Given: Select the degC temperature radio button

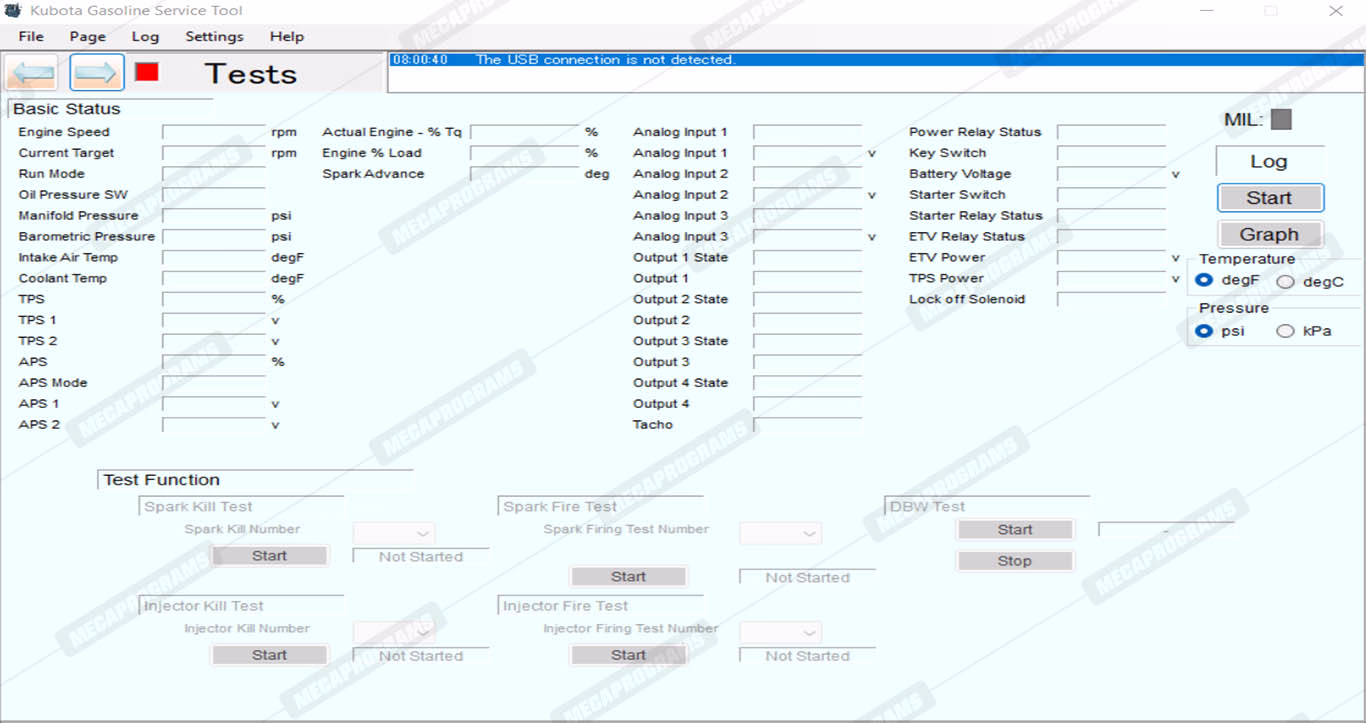Looking at the screenshot, I should point(1285,282).
